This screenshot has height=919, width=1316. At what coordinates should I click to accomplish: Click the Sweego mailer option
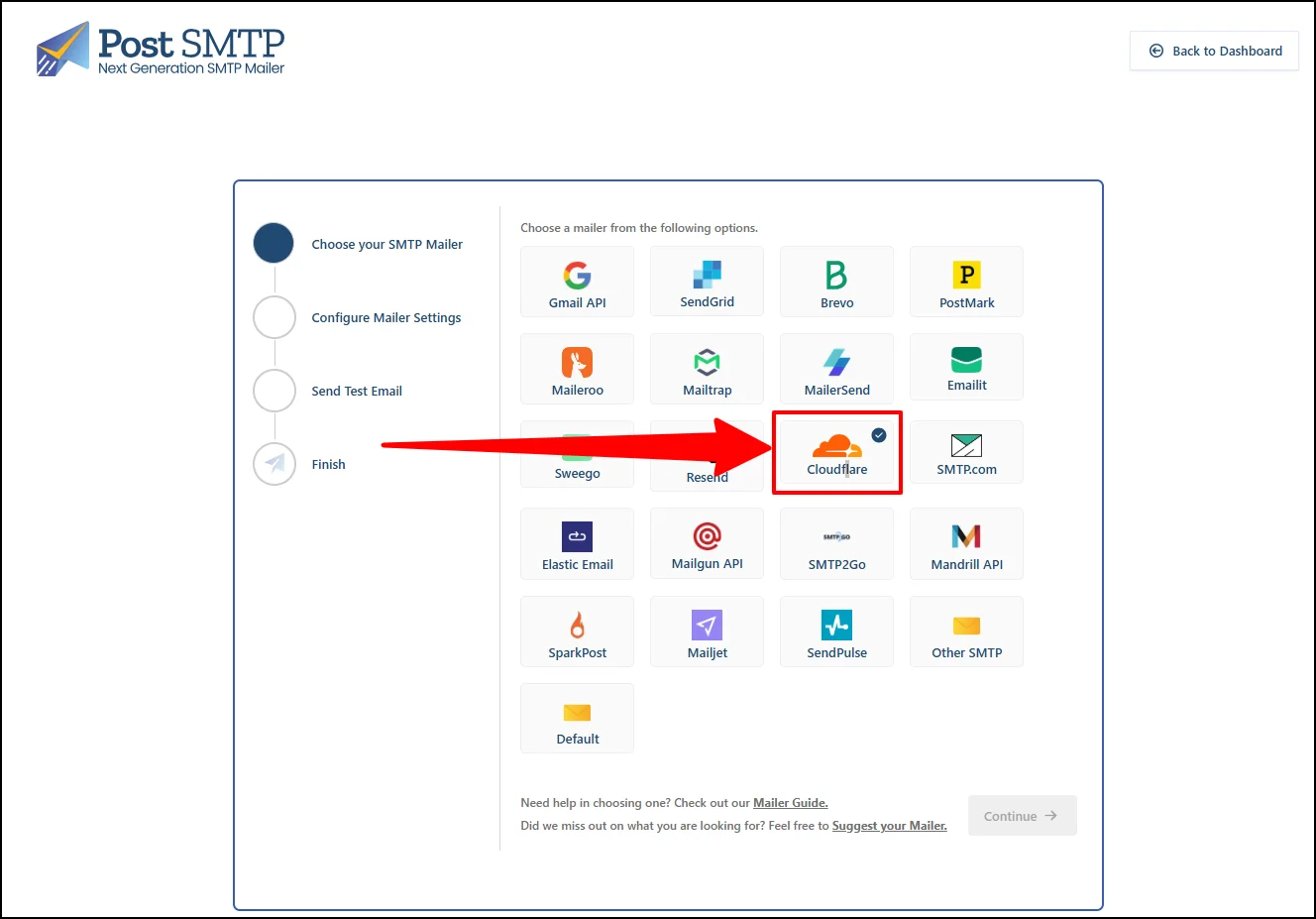click(577, 454)
